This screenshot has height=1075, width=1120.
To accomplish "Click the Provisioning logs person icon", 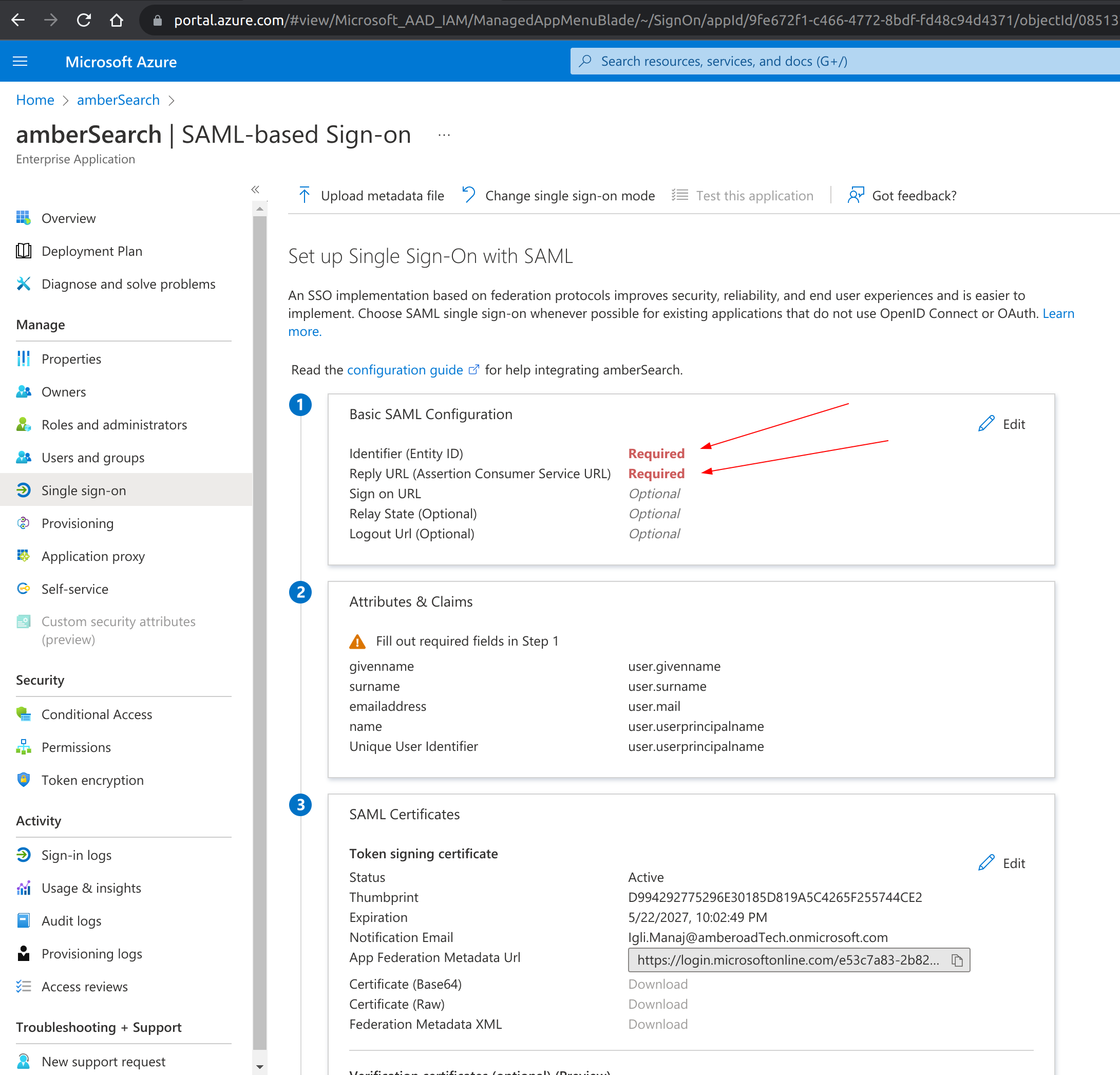I will coord(24,953).
